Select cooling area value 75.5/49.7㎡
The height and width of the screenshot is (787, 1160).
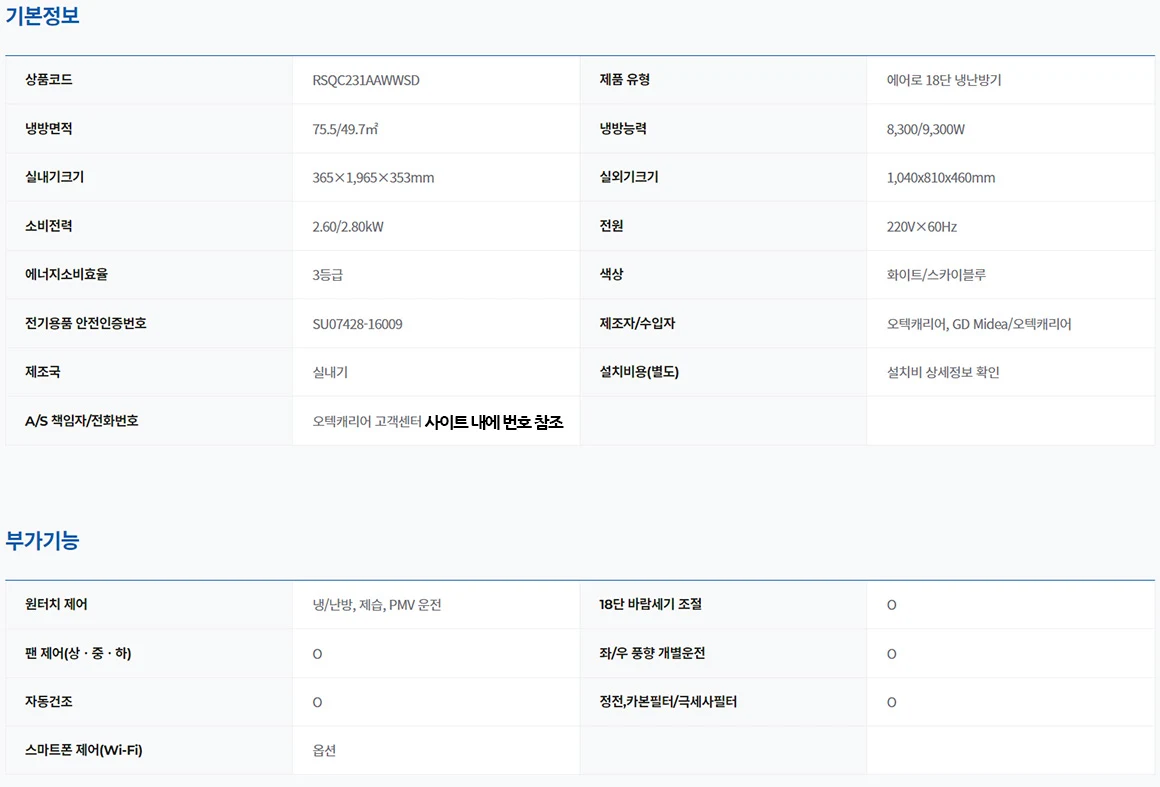click(x=345, y=129)
